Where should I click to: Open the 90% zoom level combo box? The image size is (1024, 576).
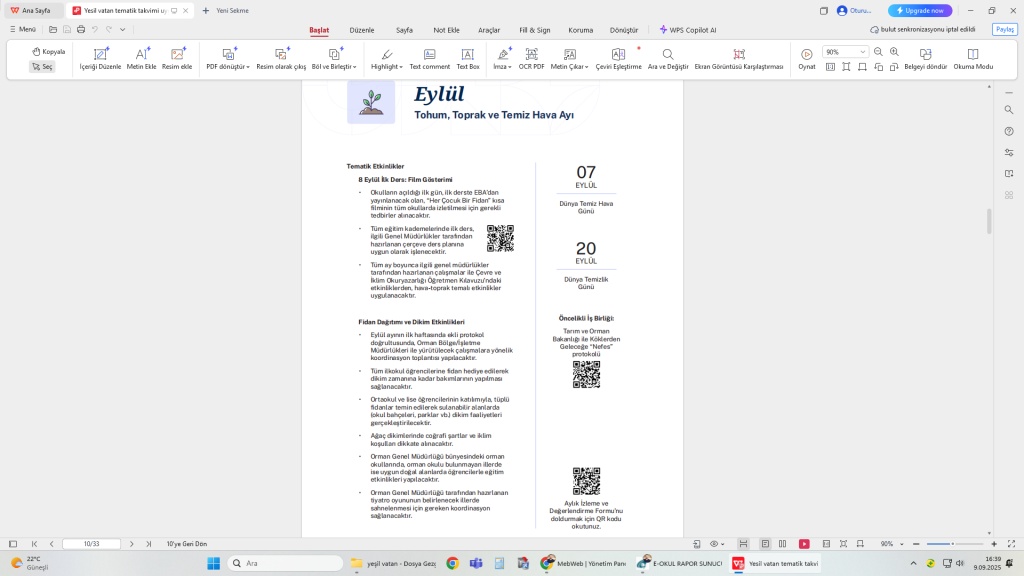845,51
